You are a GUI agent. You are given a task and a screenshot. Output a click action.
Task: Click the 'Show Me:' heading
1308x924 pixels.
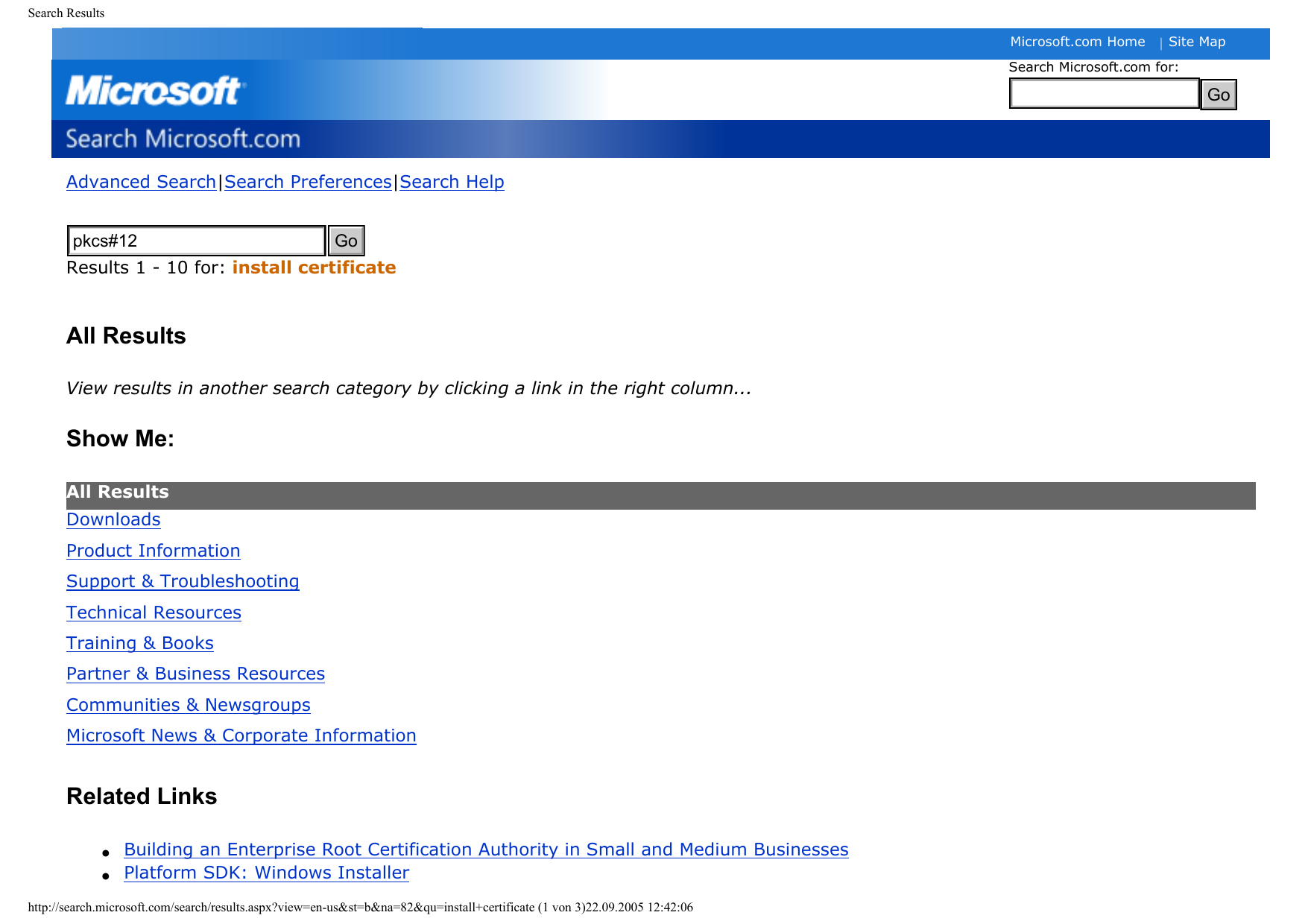[120, 439]
